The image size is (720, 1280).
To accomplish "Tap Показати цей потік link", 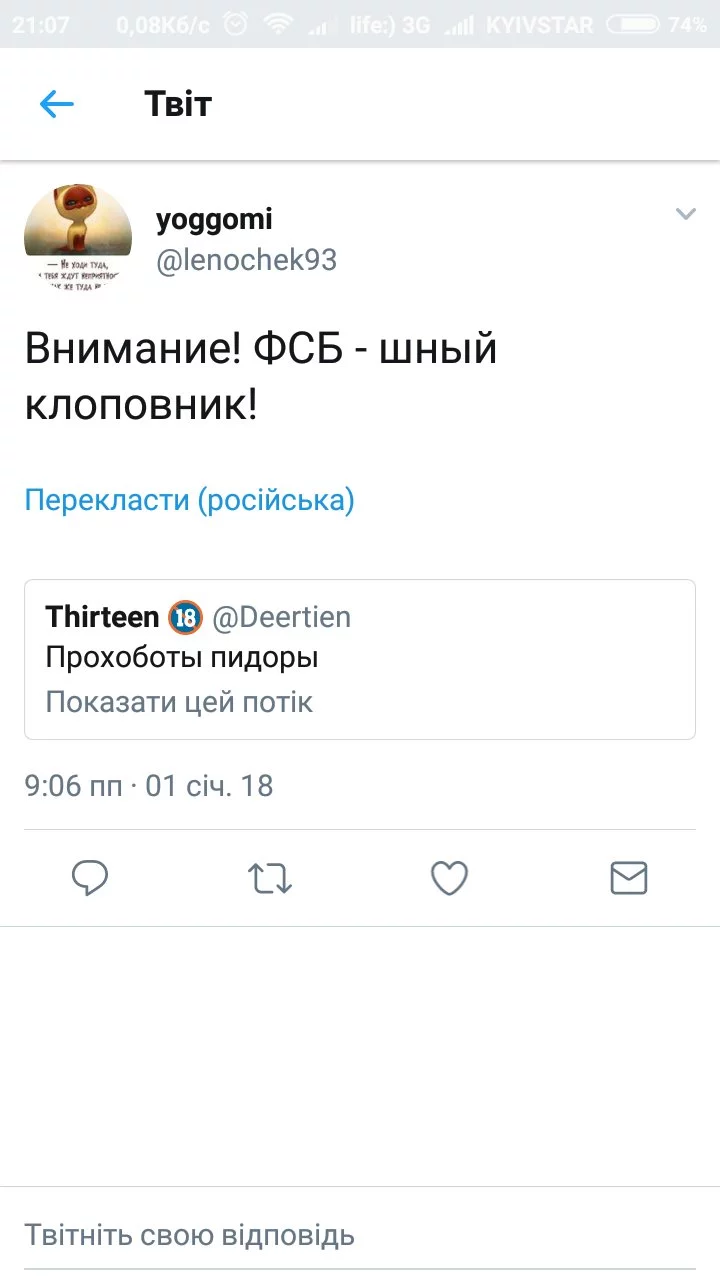I will 179,702.
